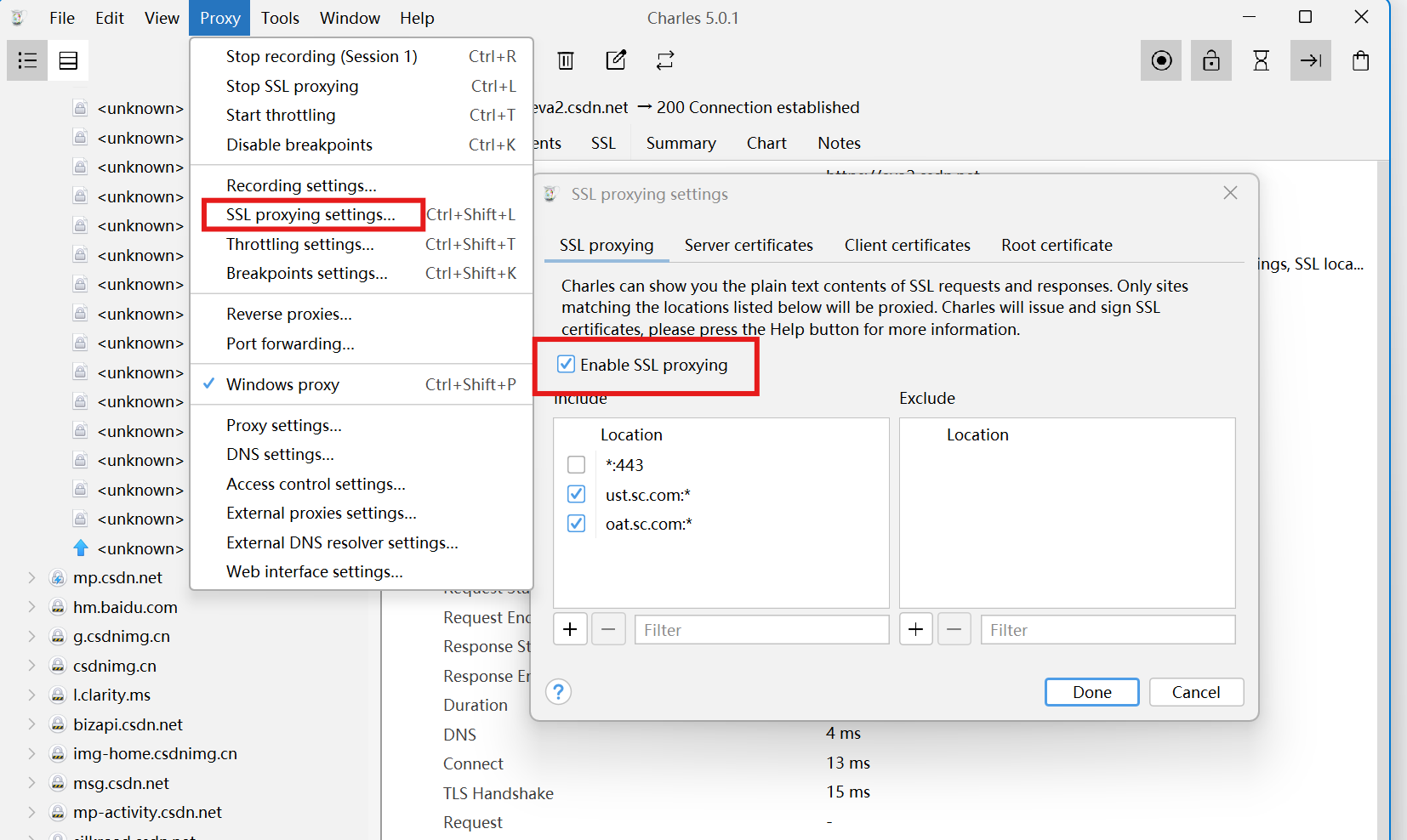Select Stop recording (Session 1) menu entry

[x=362, y=56]
